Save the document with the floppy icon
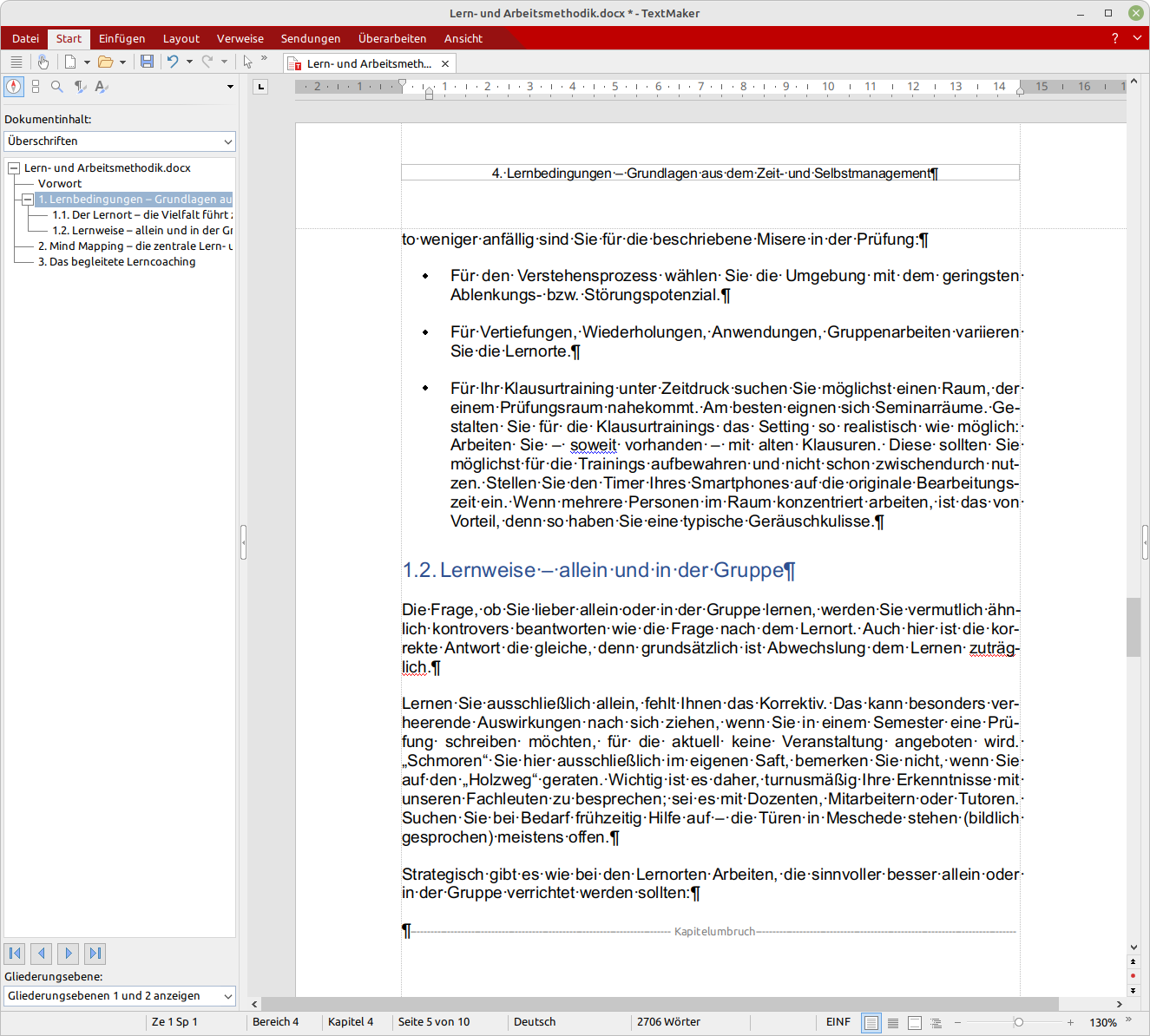The height and width of the screenshot is (1036, 1150). click(147, 62)
